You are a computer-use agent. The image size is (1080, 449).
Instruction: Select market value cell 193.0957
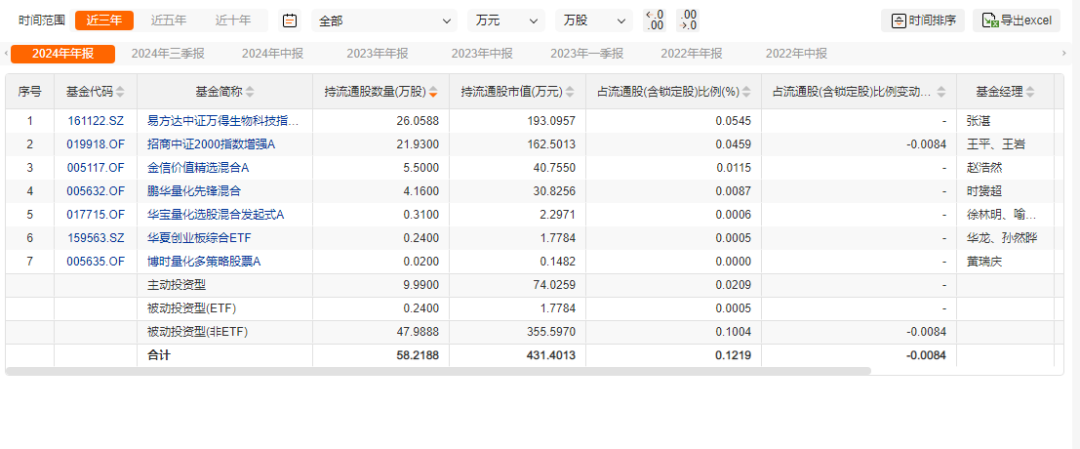click(x=552, y=121)
